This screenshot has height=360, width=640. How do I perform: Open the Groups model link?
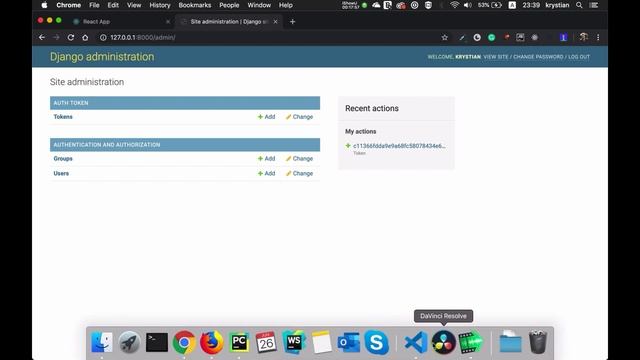click(x=63, y=158)
